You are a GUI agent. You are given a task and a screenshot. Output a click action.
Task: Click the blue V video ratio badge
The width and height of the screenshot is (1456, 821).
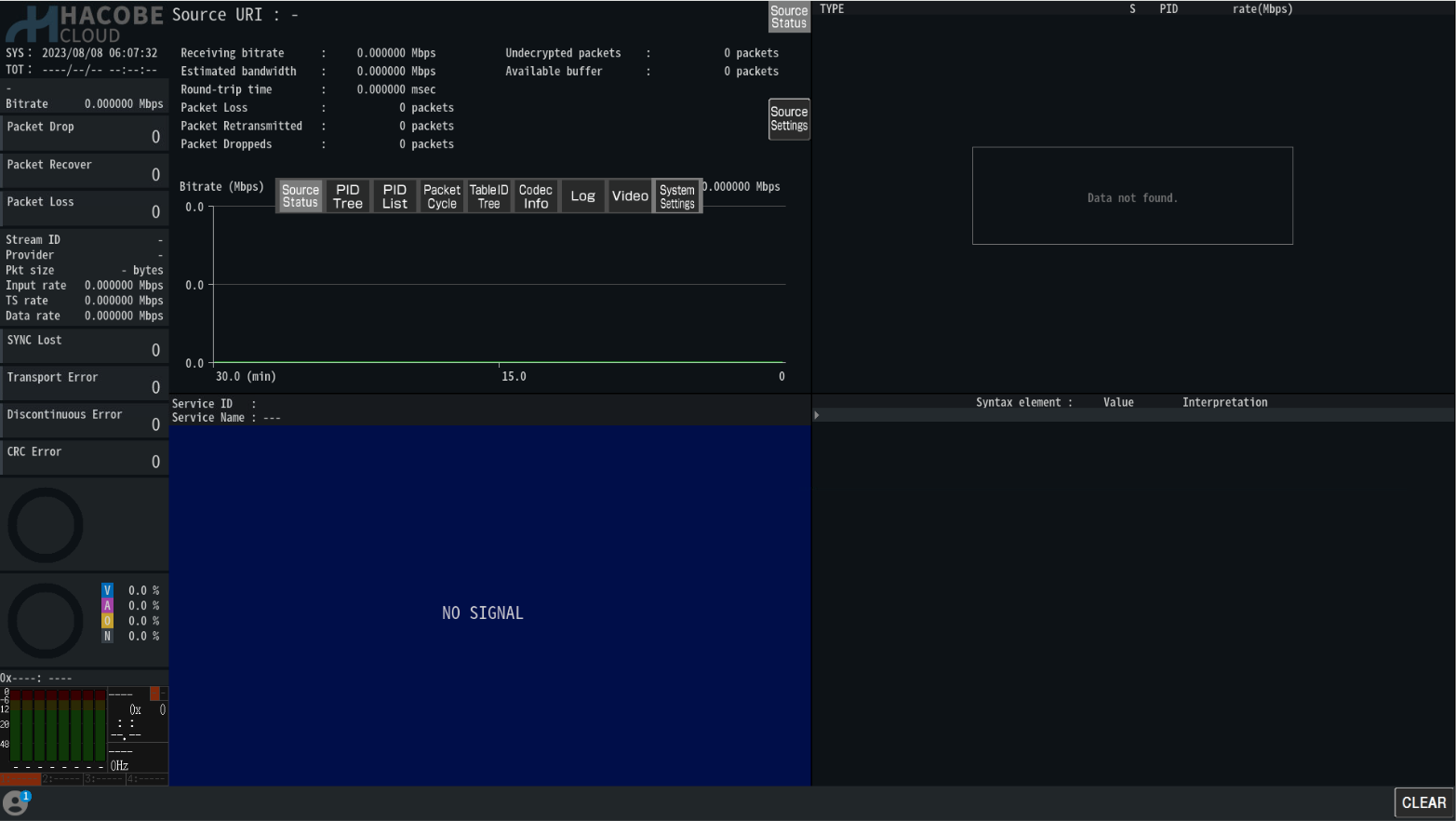point(107,590)
